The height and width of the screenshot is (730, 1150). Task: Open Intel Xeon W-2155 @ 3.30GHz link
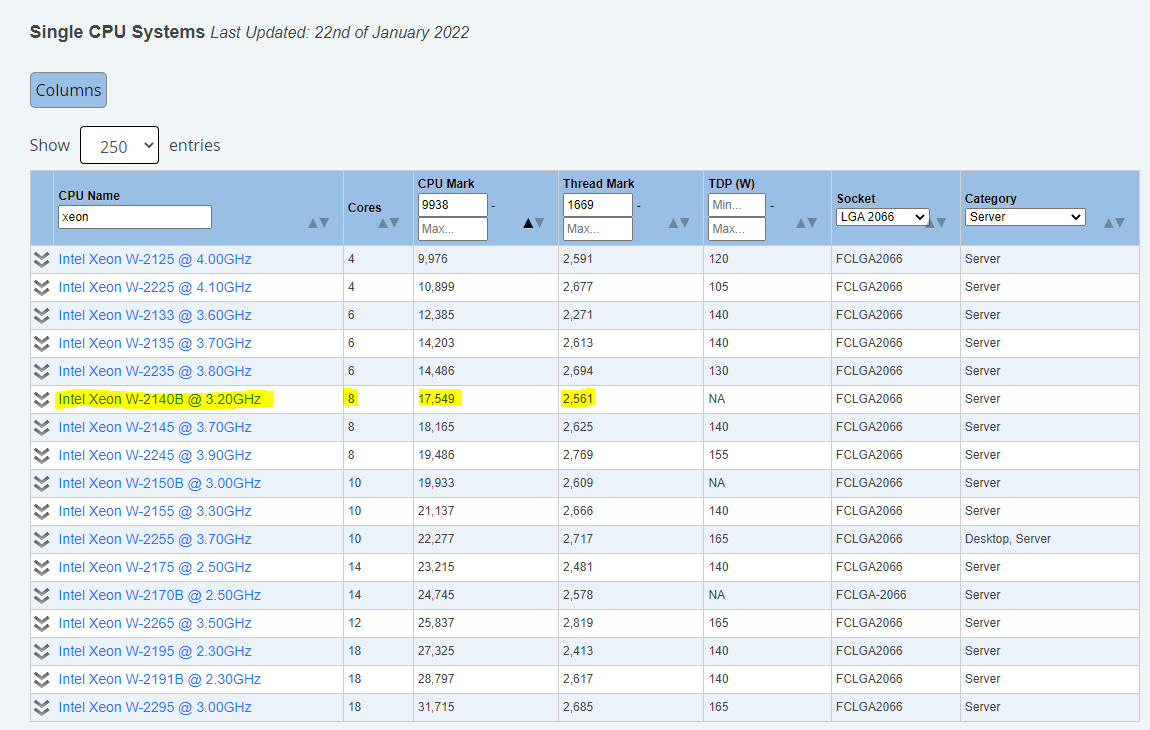(155, 511)
